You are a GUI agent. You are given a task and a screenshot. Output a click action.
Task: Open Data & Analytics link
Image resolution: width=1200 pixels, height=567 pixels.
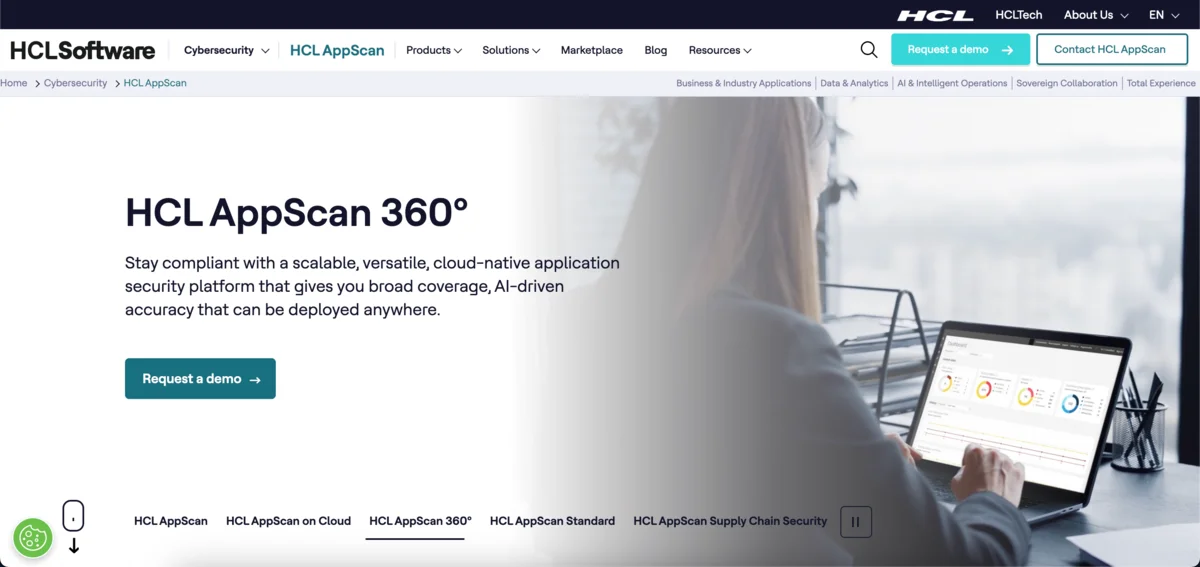pos(854,83)
